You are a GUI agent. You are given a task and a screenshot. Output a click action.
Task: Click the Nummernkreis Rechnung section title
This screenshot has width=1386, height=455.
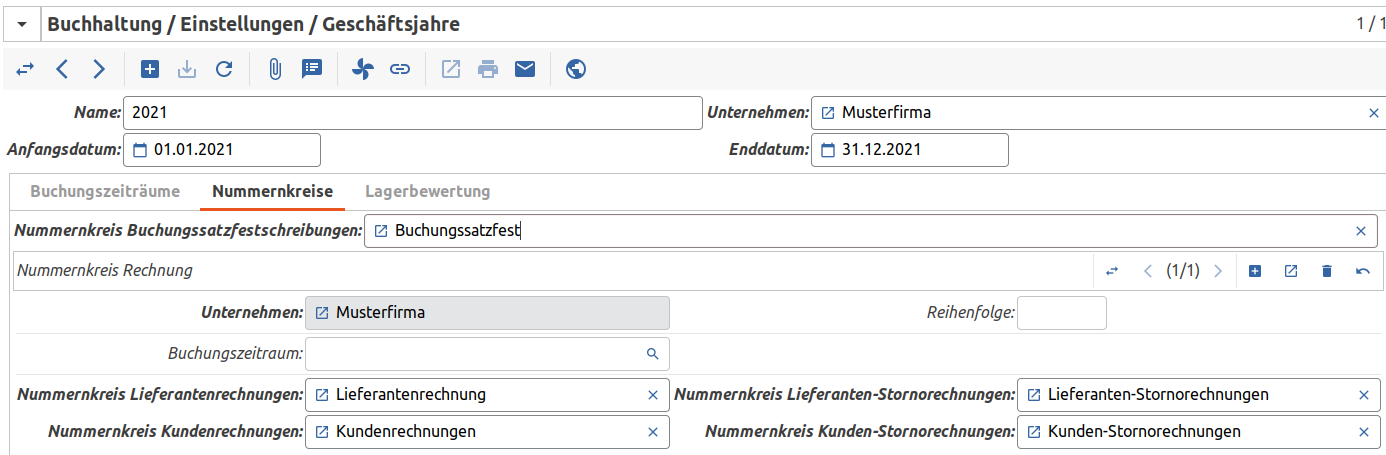[105, 271]
